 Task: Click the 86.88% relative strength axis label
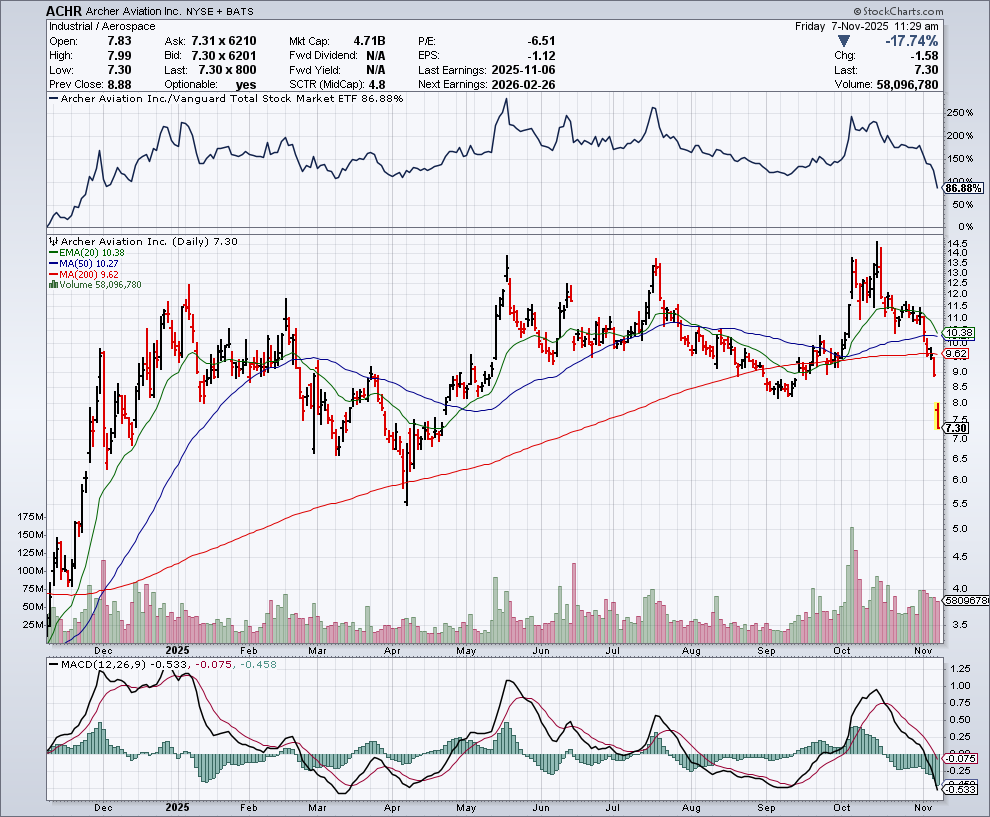[x=963, y=187]
